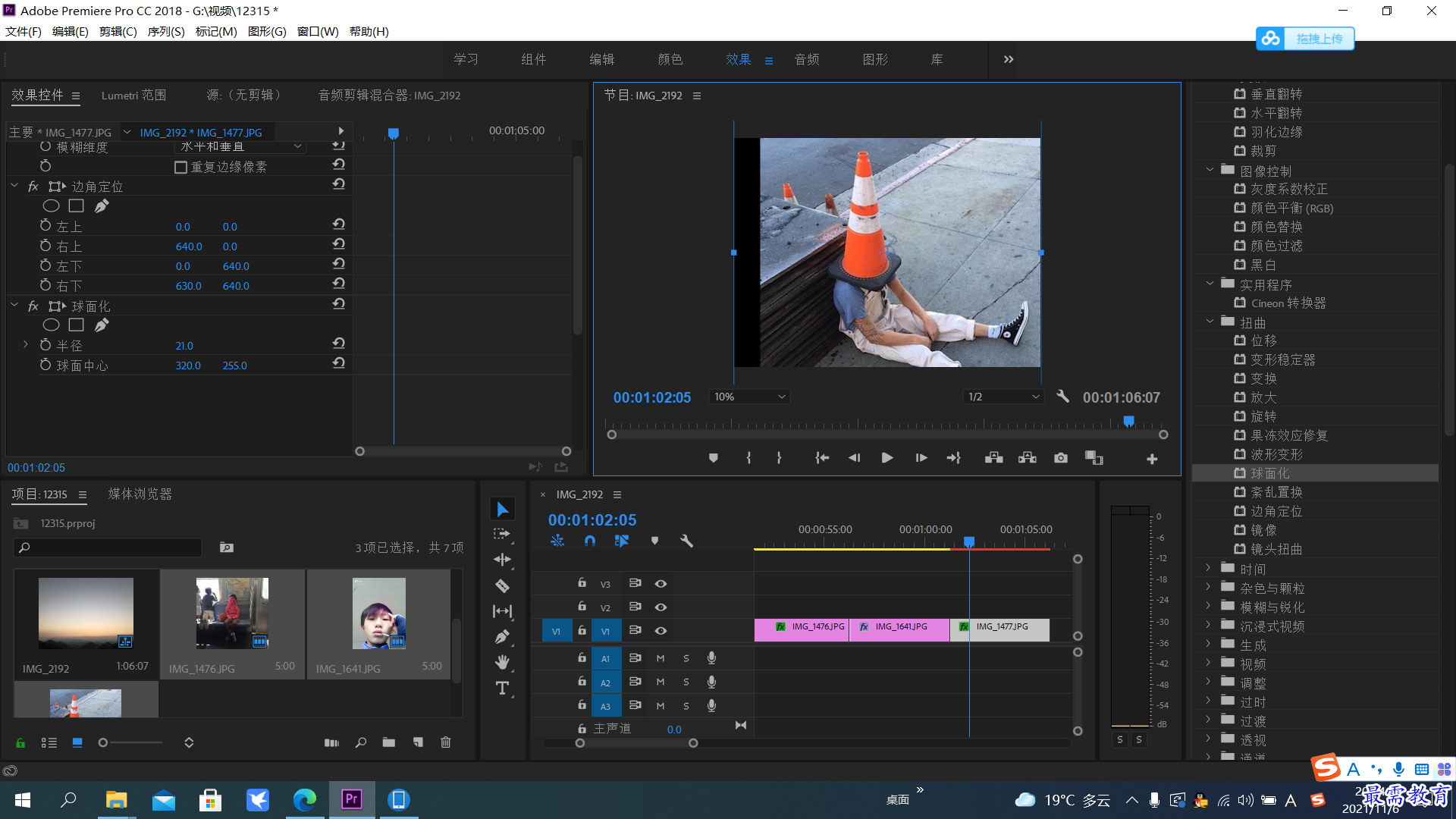Toggle timeline Snap magnet icon
Viewport: 1456px width, 819px height.
coord(590,541)
